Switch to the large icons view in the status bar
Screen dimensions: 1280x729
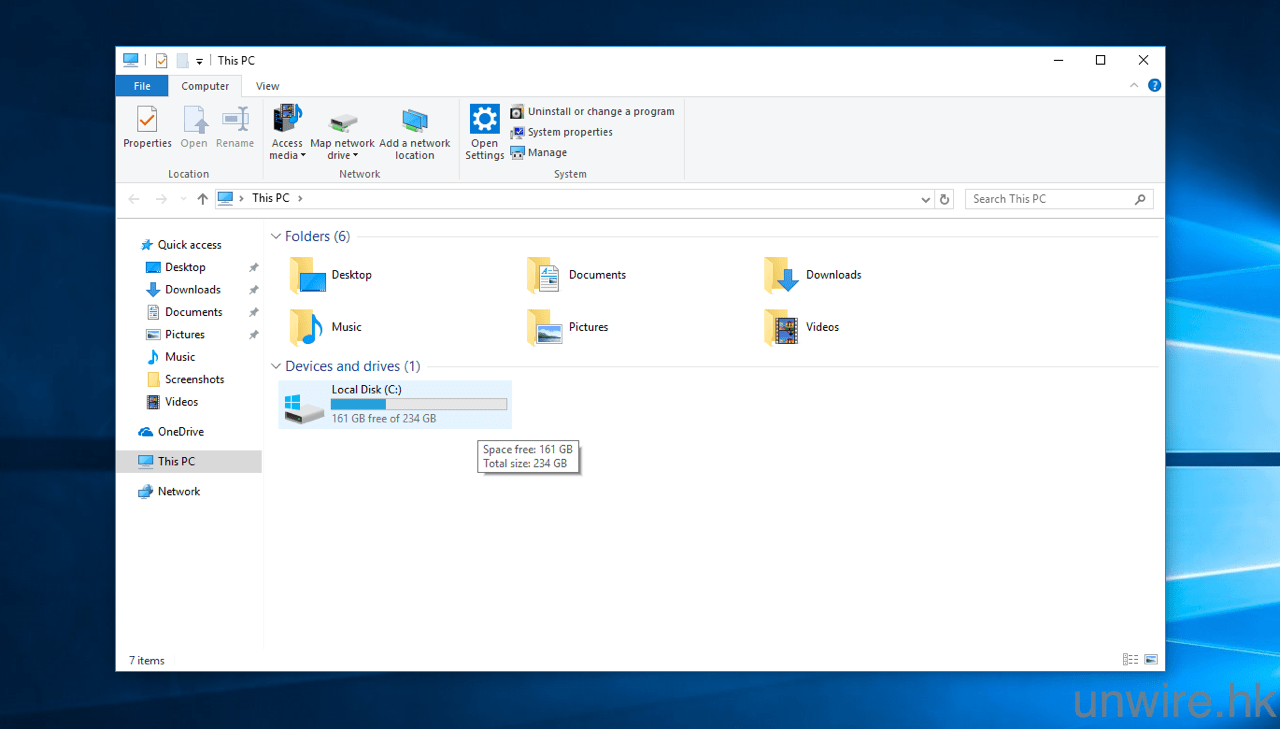pyautogui.click(x=1151, y=660)
